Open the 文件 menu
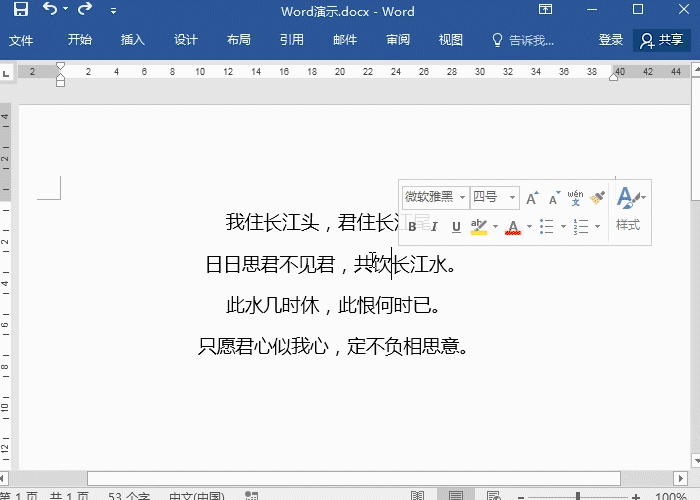The image size is (700, 500). tap(21, 40)
